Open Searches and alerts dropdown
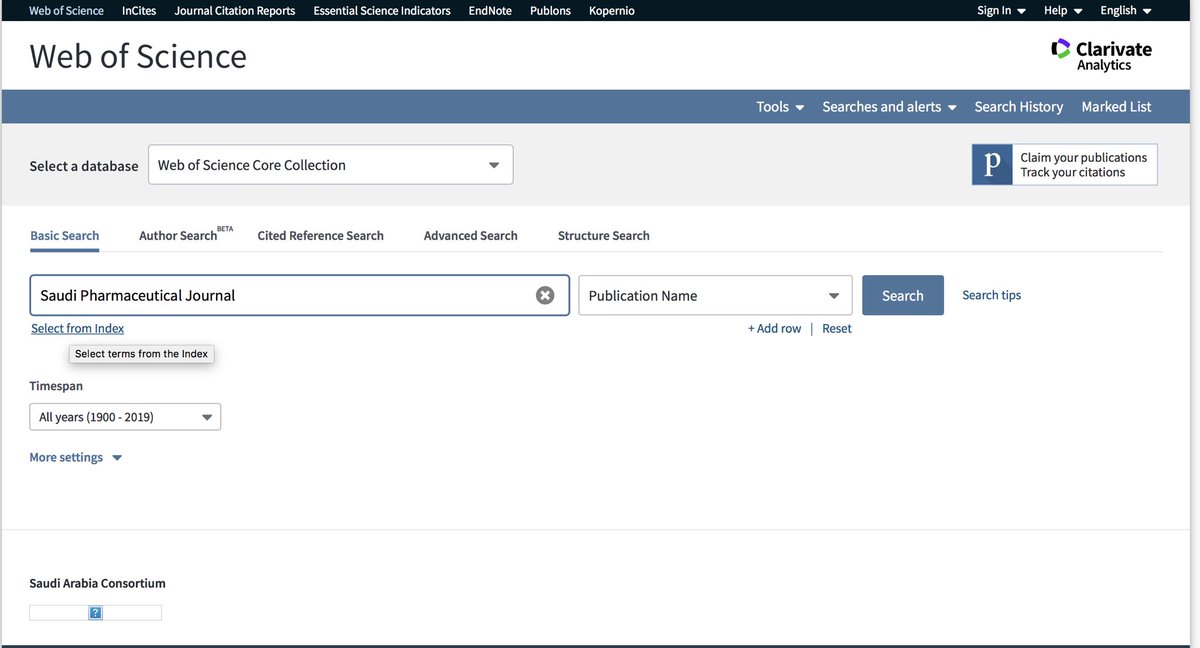This screenshot has height=648, width=1200. pos(889,106)
